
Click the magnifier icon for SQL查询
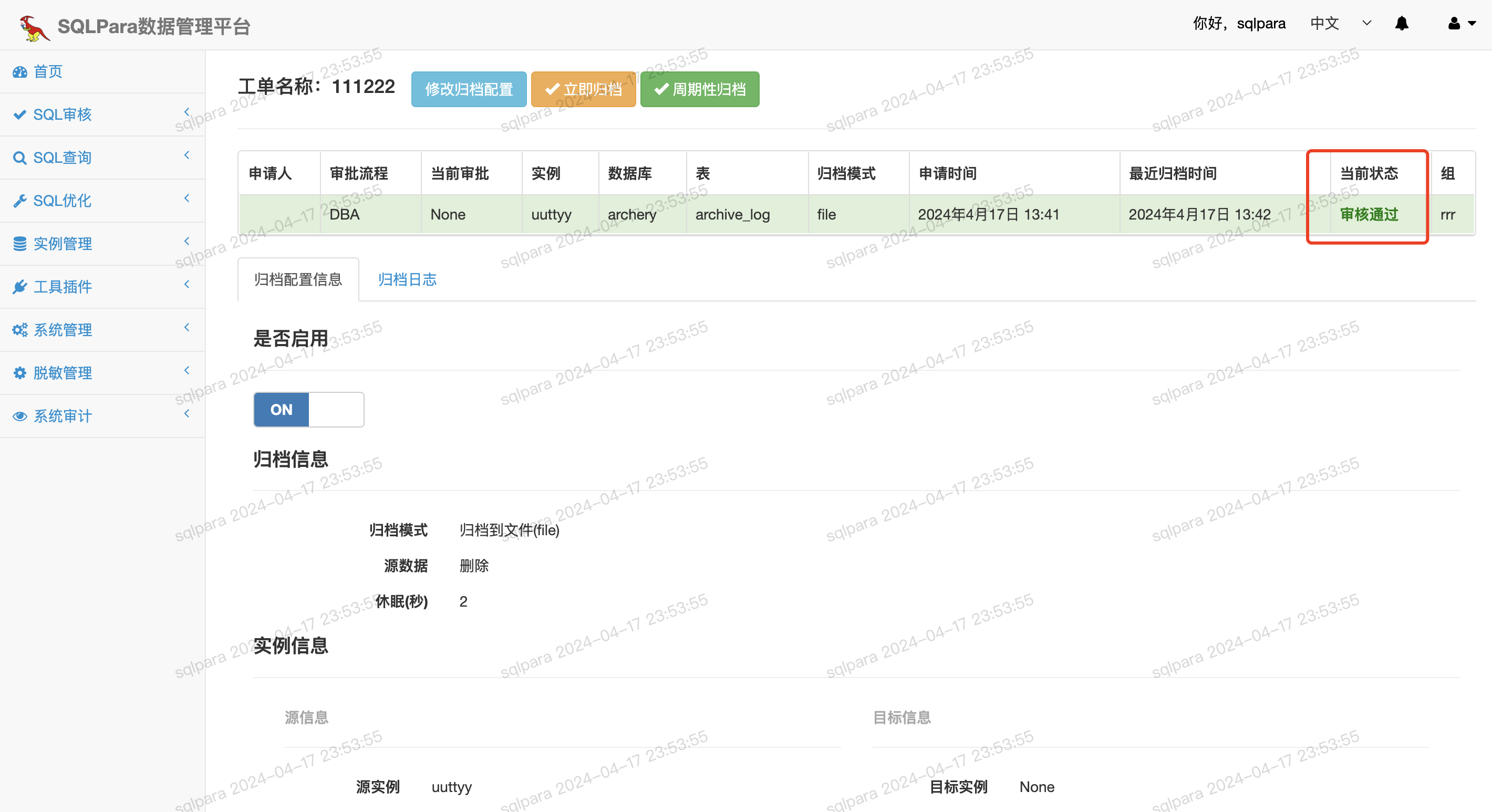tap(19, 158)
